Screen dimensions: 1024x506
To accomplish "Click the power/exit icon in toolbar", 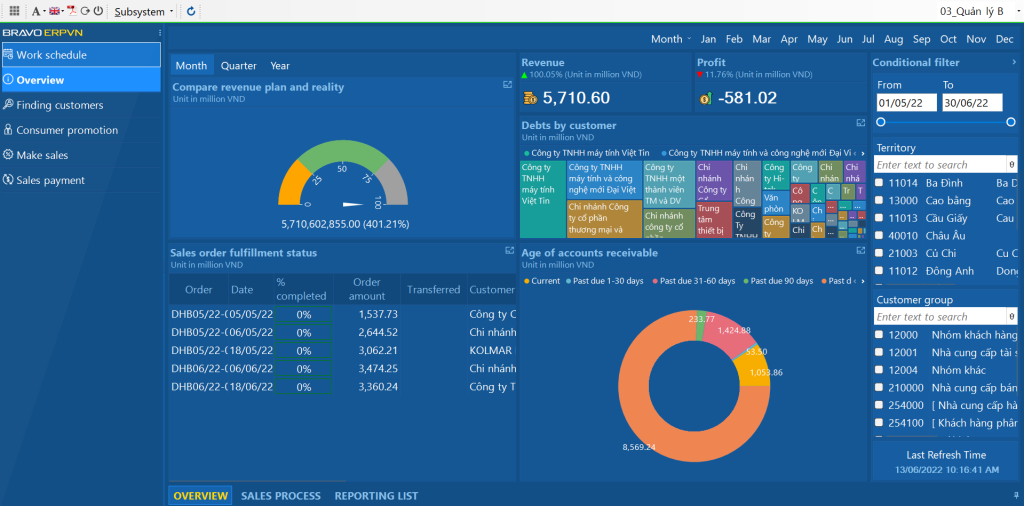I will (98, 11).
